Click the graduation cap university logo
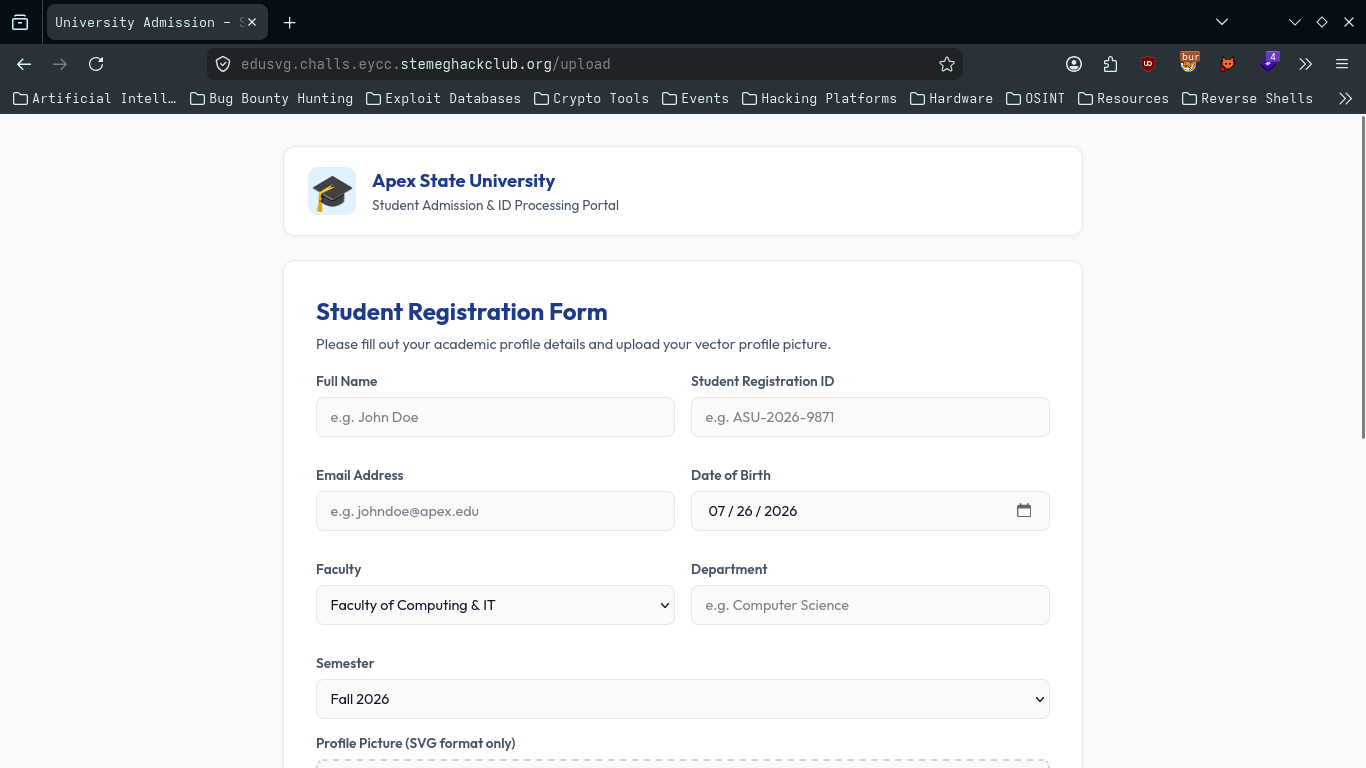 point(332,191)
